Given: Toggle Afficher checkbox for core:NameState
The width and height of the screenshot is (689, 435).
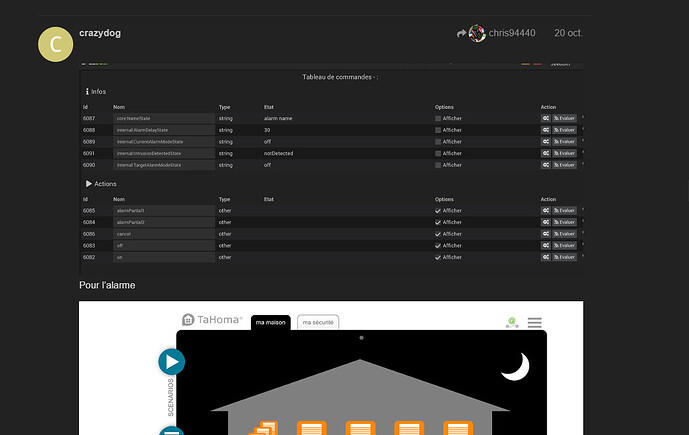Looking at the screenshot, I should click(x=438, y=119).
